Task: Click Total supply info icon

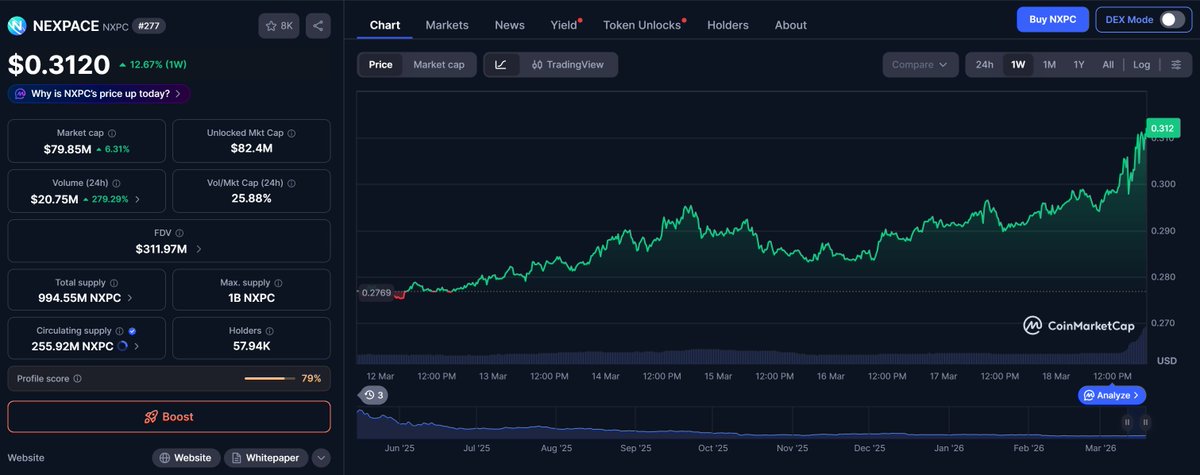Action: [x=113, y=283]
